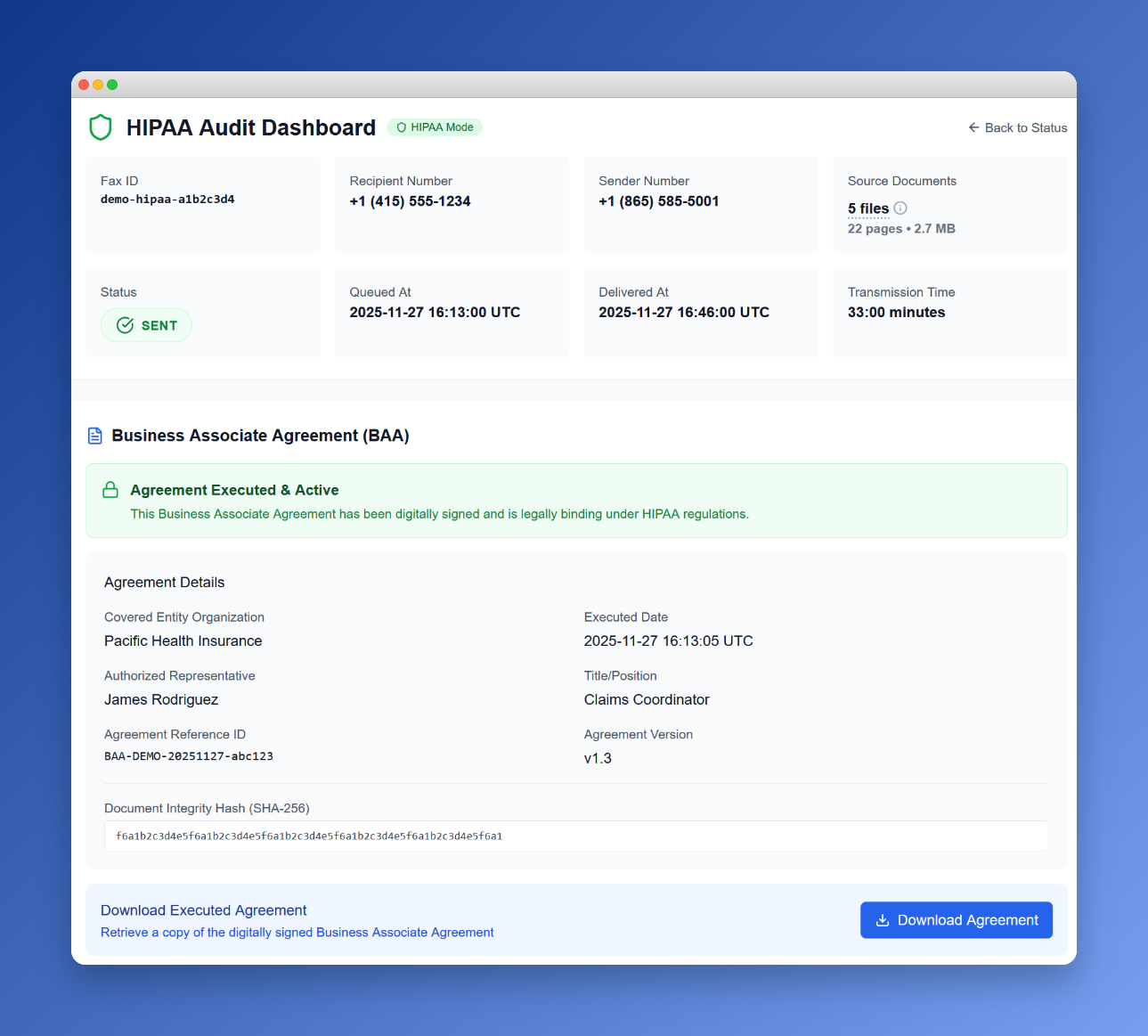This screenshot has height=1036, width=1148.
Task: Click the 22 pages • 2.7 MB text
Action: tap(901, 229)
